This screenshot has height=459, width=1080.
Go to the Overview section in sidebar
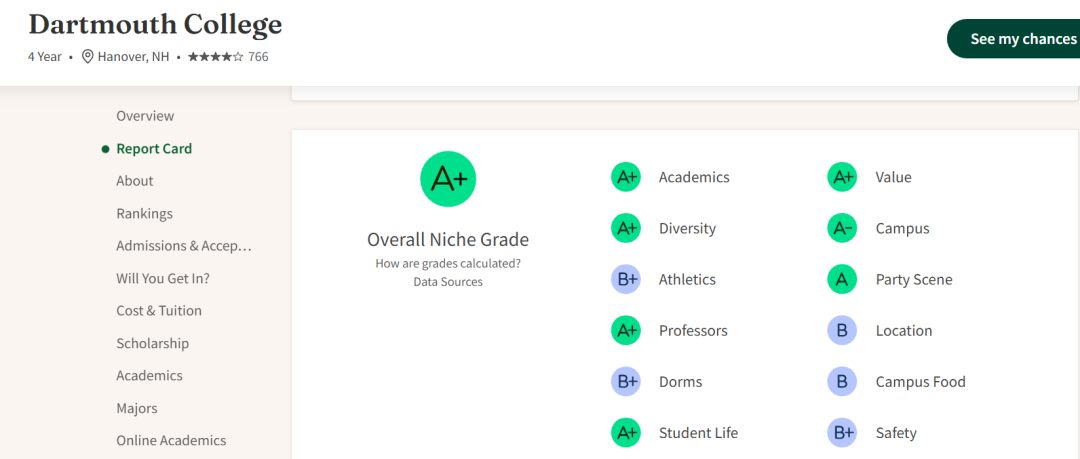[x=145, y=116]
